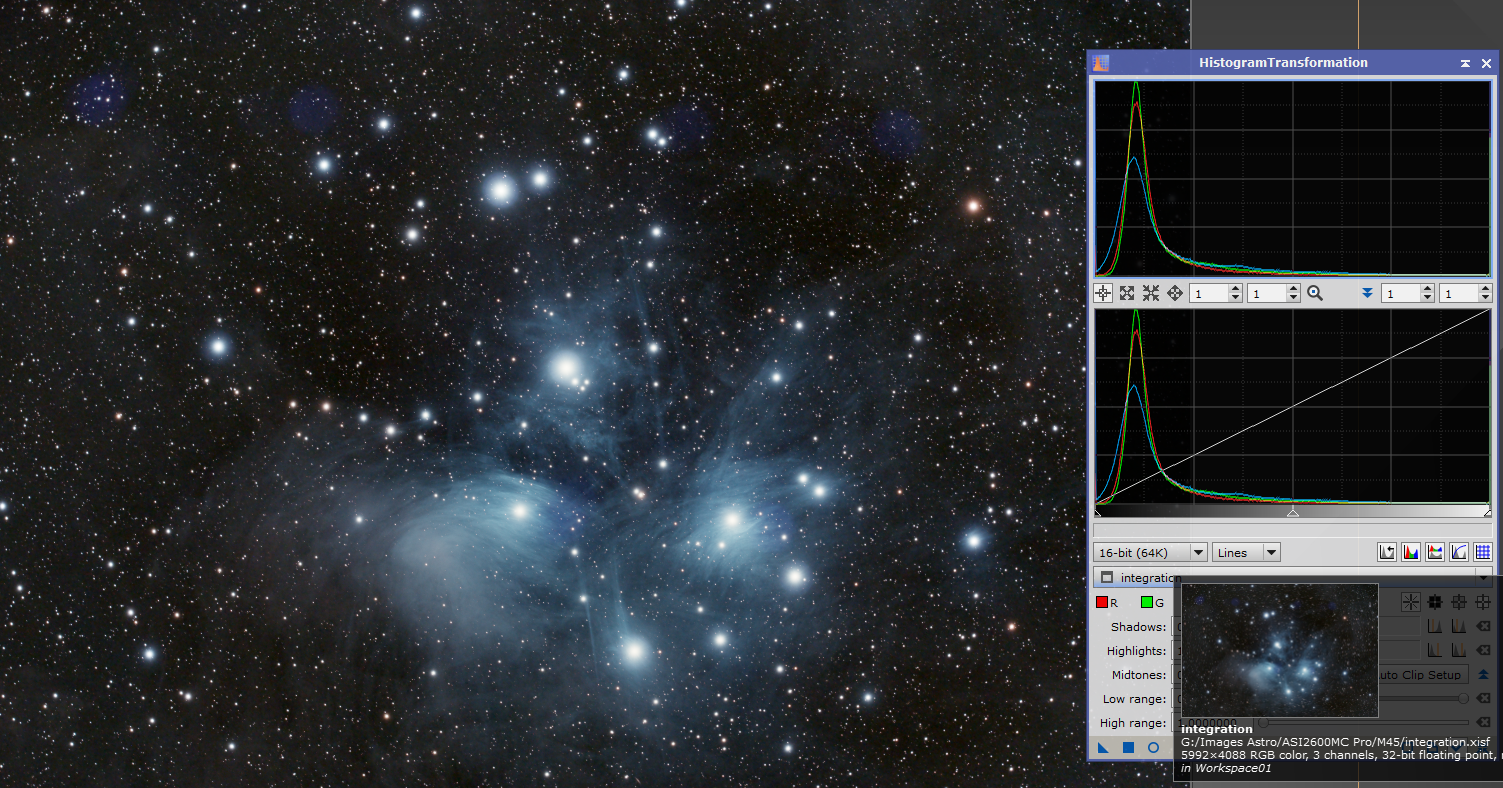Click the 'Shadows:' label
Viewport: 1503px width, 788px height.
click(x=1138, y=627)
